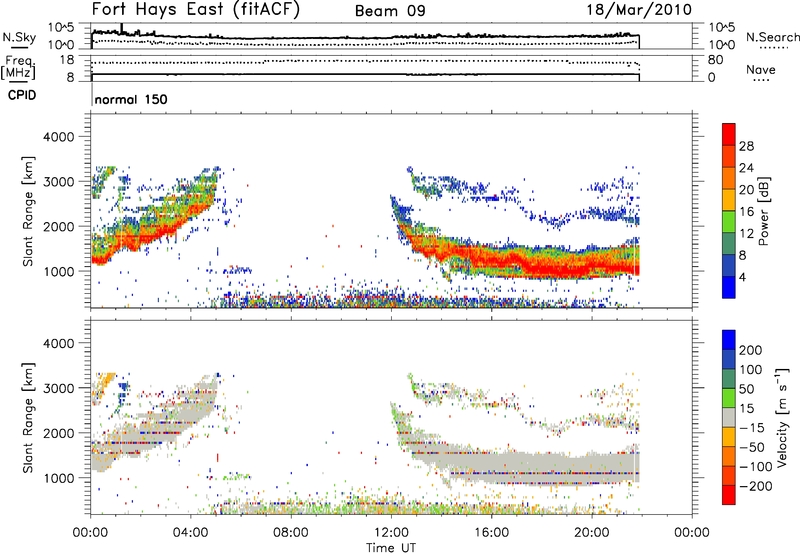Select the "24" label on Power color bar
The image size is (800, 554).
[x=746, y=168]
